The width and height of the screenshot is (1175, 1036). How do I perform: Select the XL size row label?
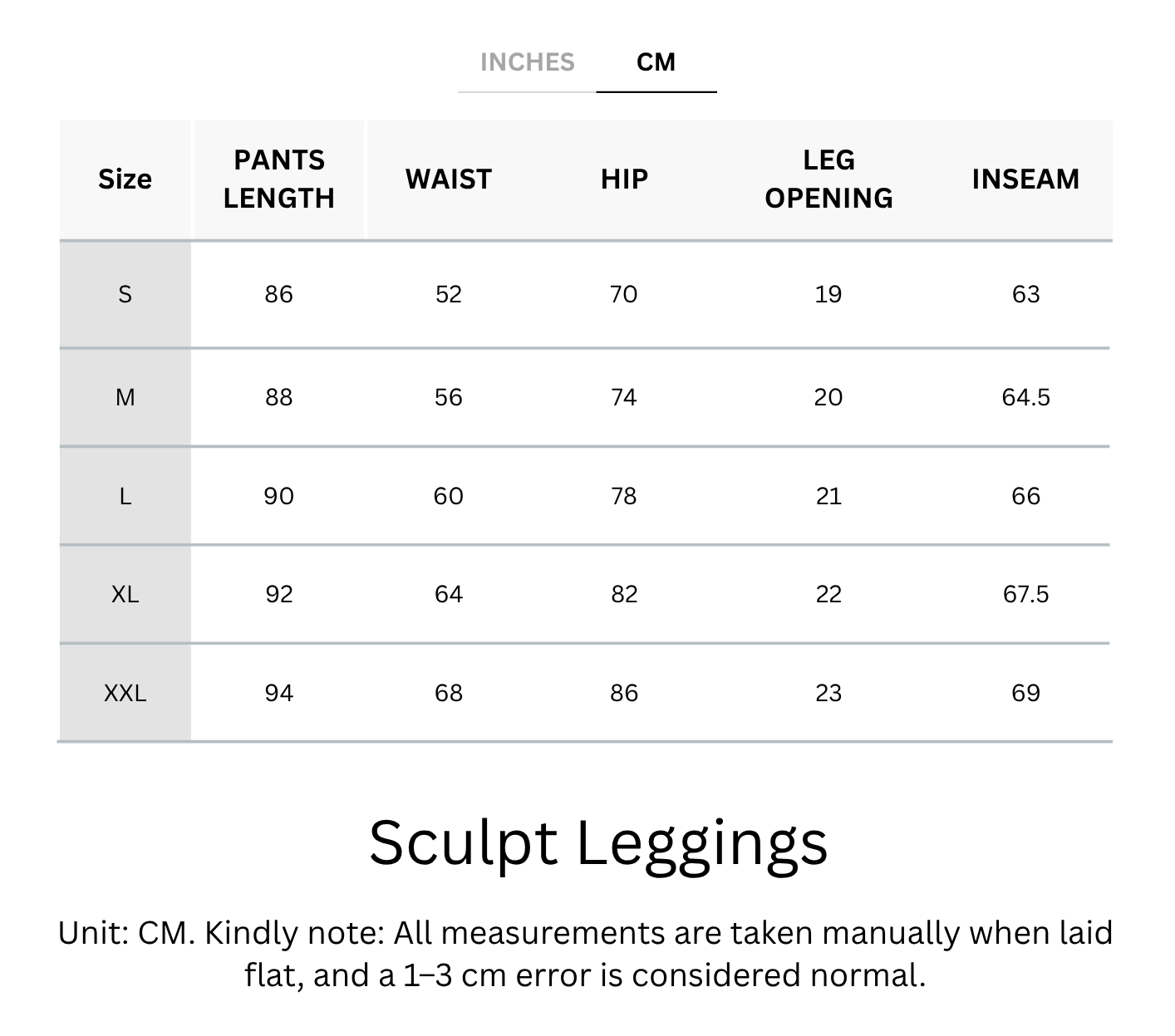point(125,594)
